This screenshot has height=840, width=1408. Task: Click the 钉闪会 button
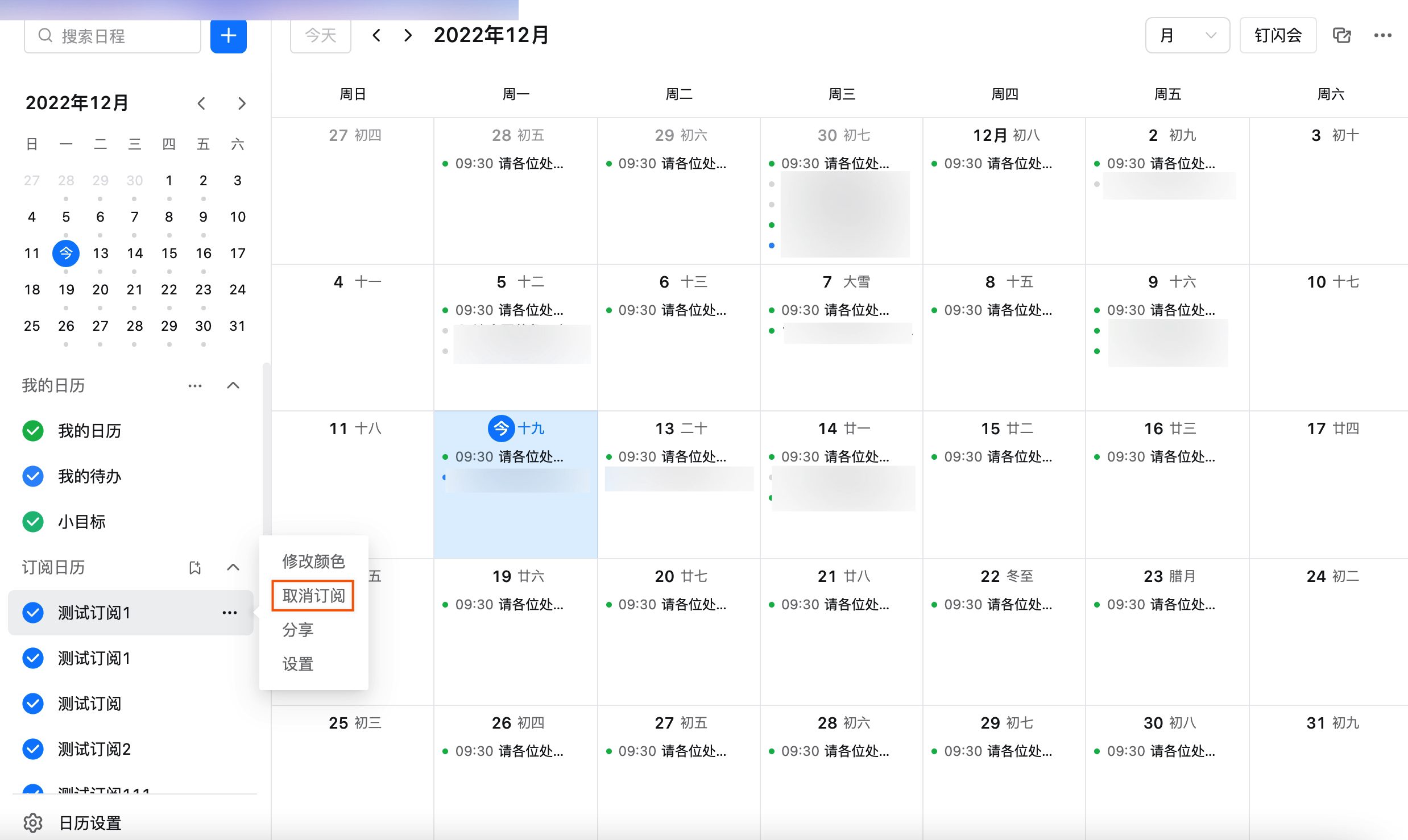pyautogui.click(x=1278, y=36)
